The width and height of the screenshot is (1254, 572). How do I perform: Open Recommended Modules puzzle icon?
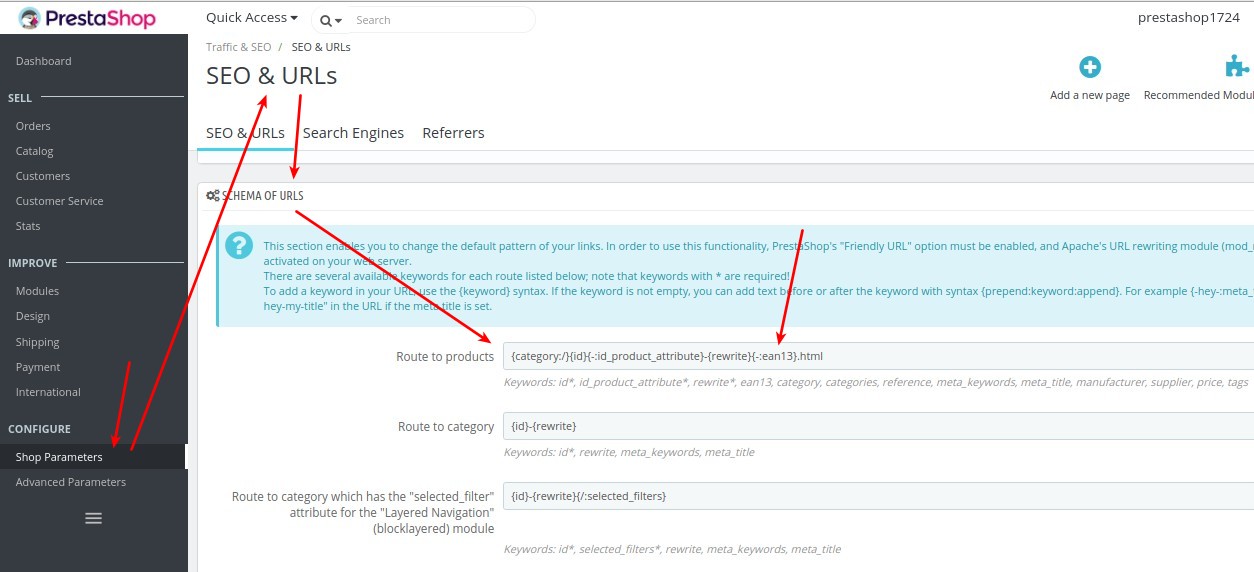click(x=1237, y=67)
